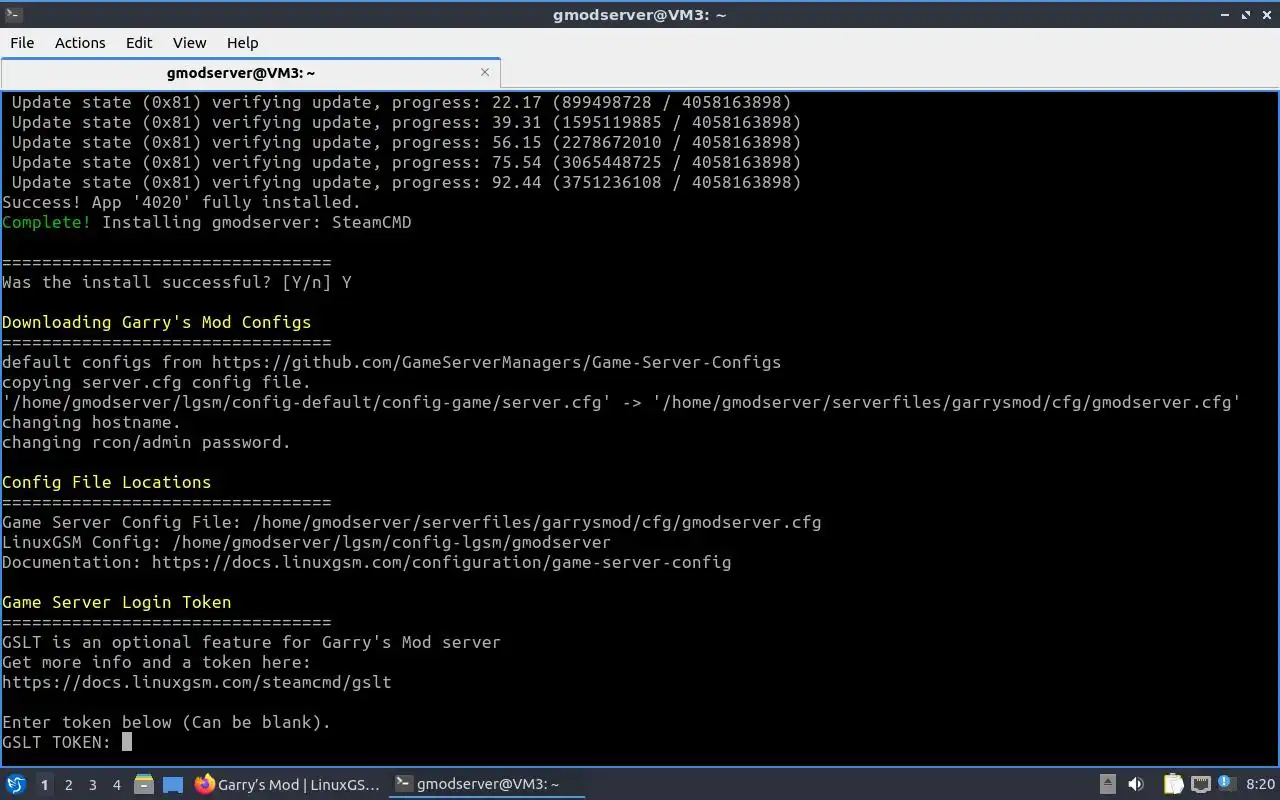Open the File menu
The height and width of the screenshot is (800, 1280).
pyautogui.click(x=22, y=43)
